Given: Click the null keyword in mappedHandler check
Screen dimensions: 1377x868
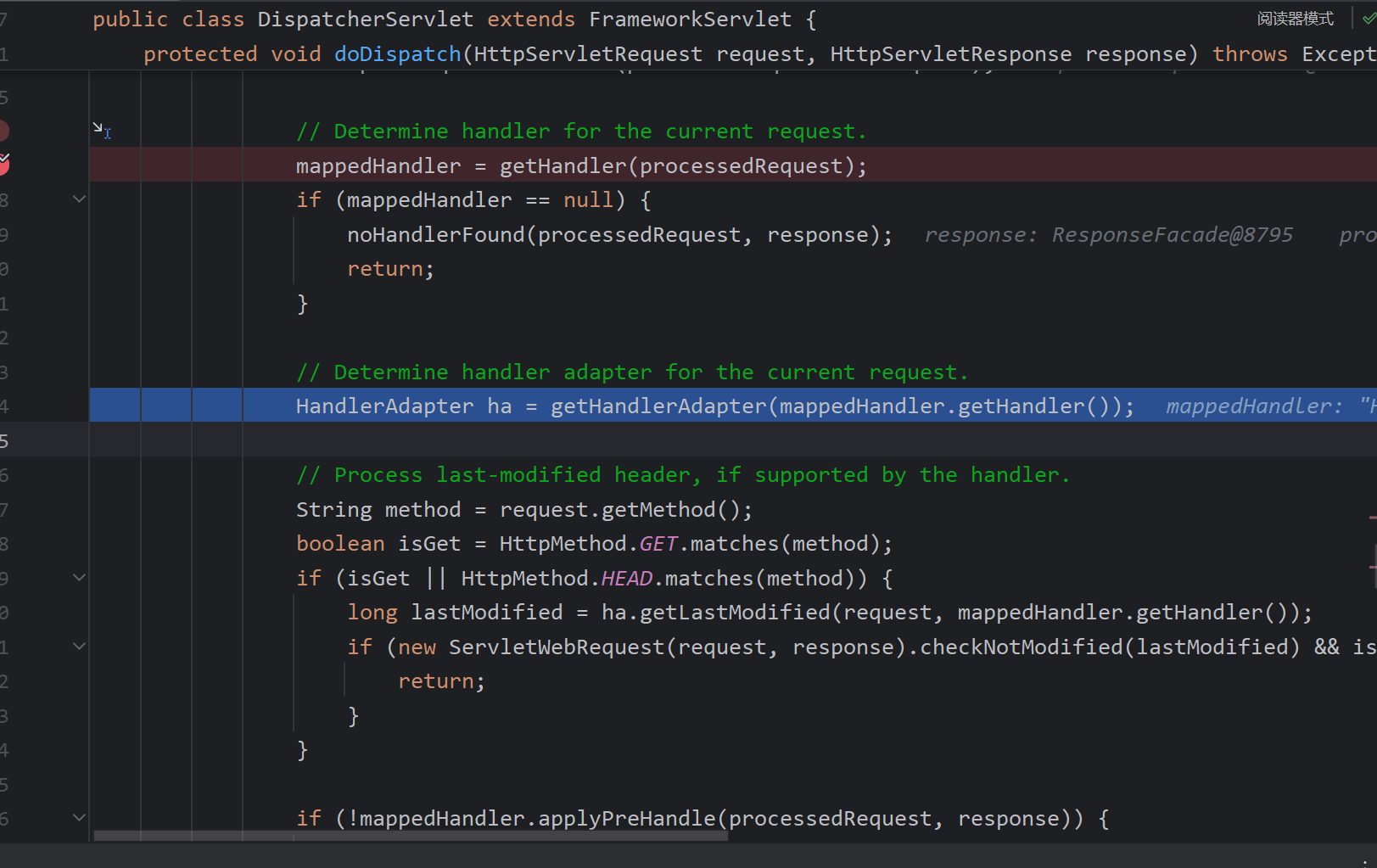Looking at the screenshot, I should pos(588,200).
